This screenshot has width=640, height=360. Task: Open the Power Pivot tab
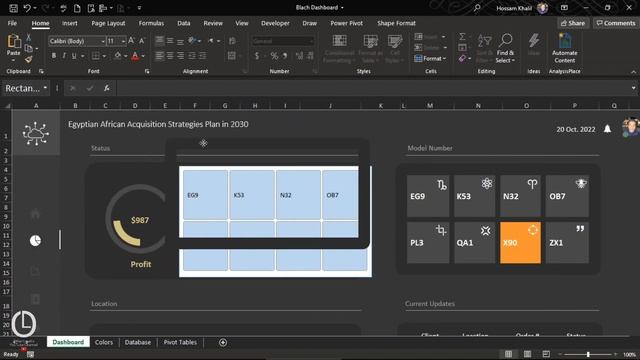pos(347,23)
